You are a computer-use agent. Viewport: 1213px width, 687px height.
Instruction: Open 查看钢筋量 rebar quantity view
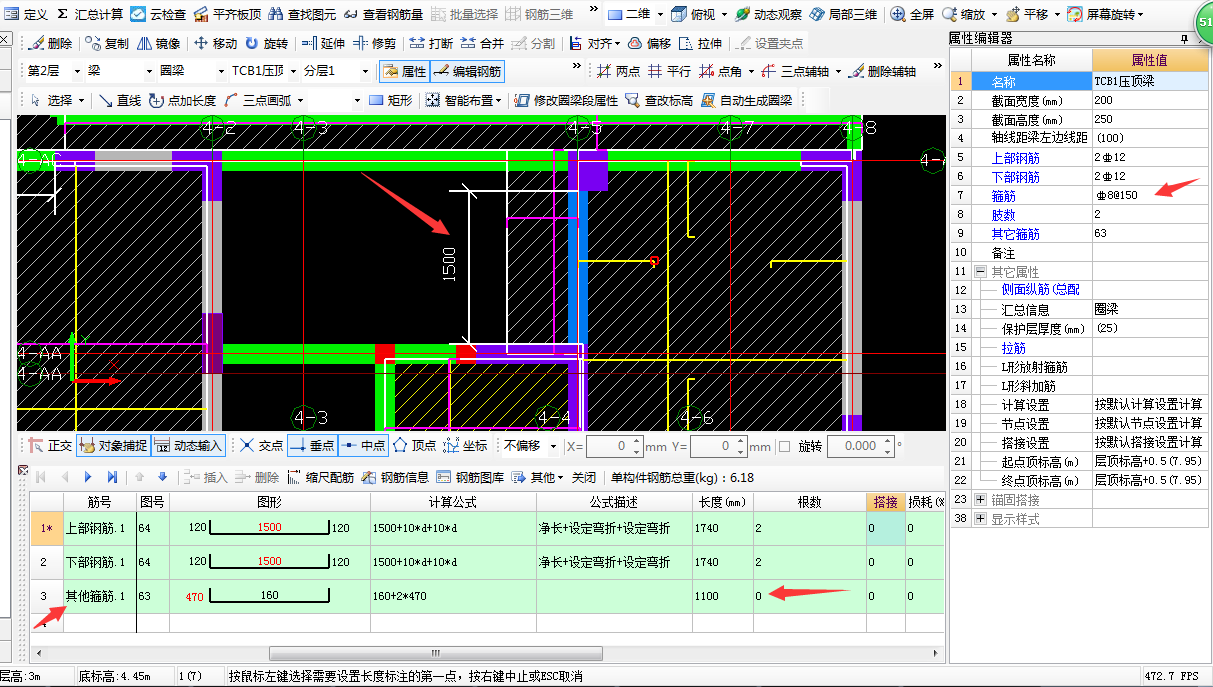[x=382, y=14]
